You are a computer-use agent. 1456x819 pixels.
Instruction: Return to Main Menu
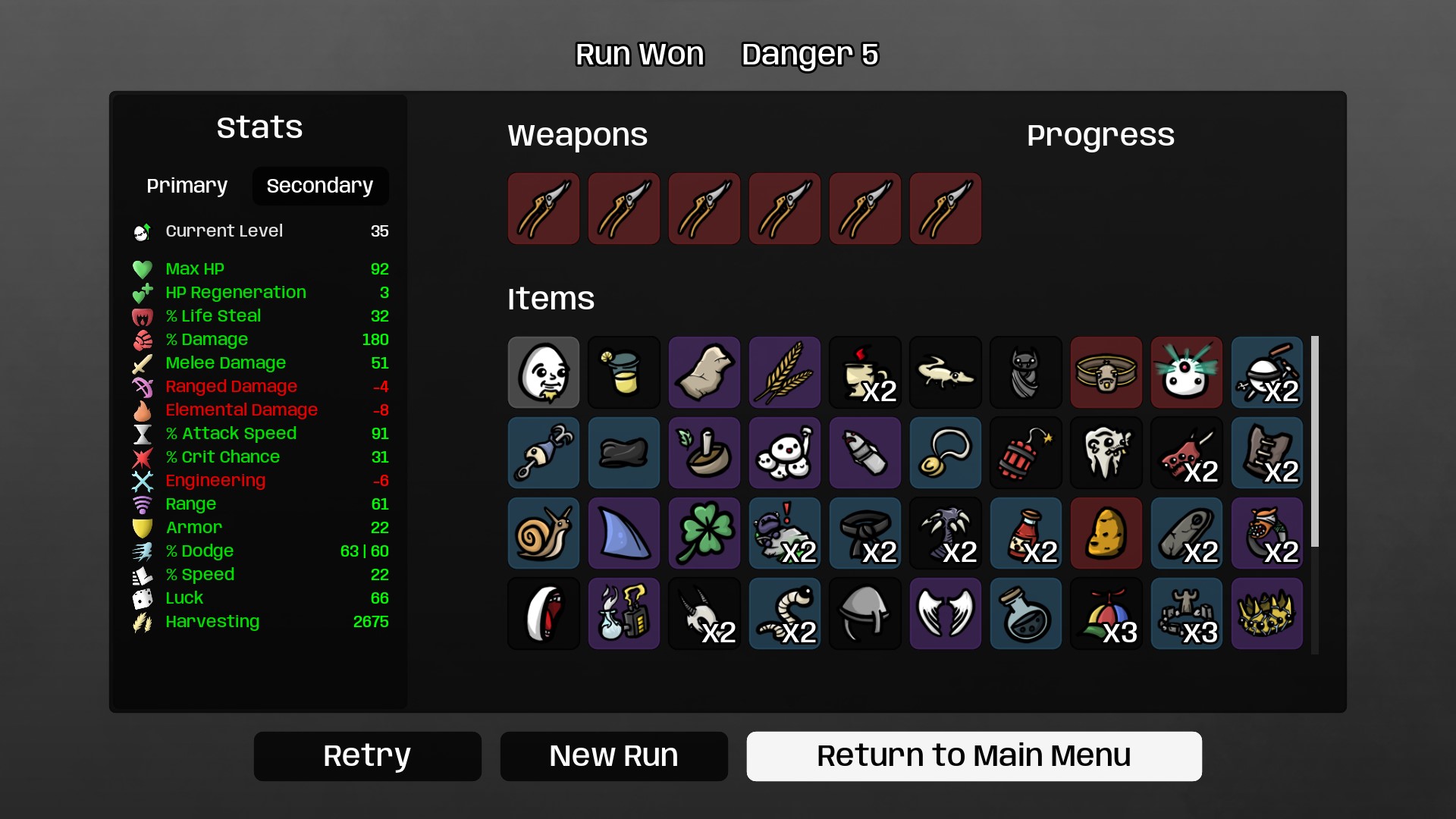tap(974, 756)
